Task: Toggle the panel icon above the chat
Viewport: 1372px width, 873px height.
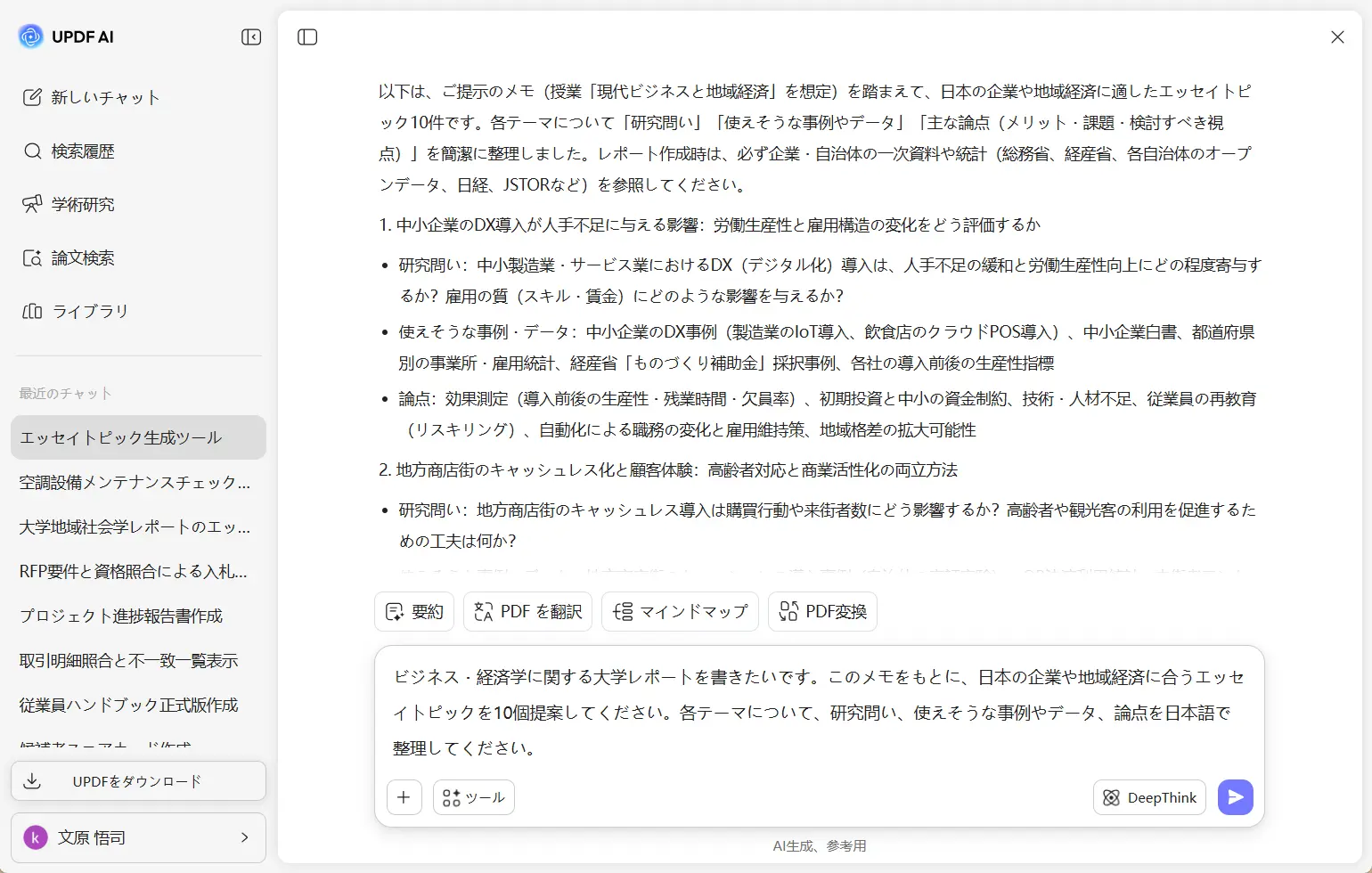Action: click(307, 37)
